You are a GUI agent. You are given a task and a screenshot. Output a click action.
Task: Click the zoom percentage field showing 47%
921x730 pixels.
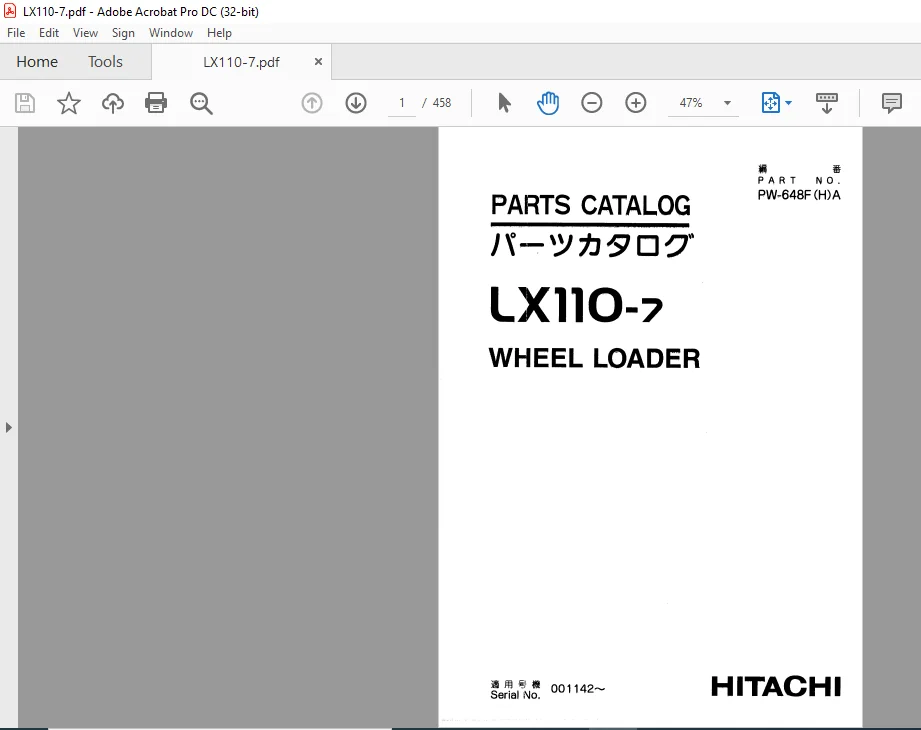[691, 103]
